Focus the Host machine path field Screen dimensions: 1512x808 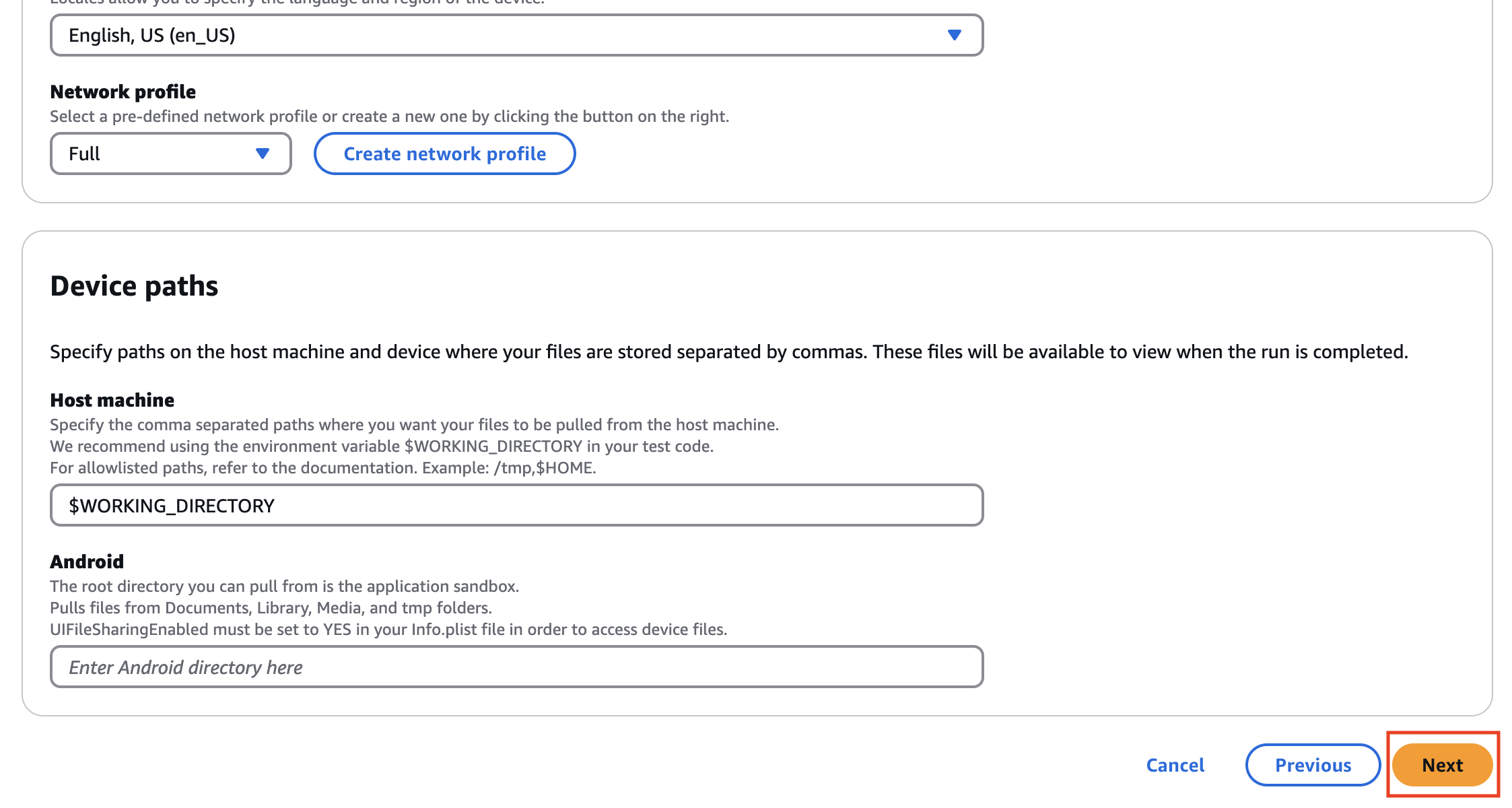click(x=516, y=506)
